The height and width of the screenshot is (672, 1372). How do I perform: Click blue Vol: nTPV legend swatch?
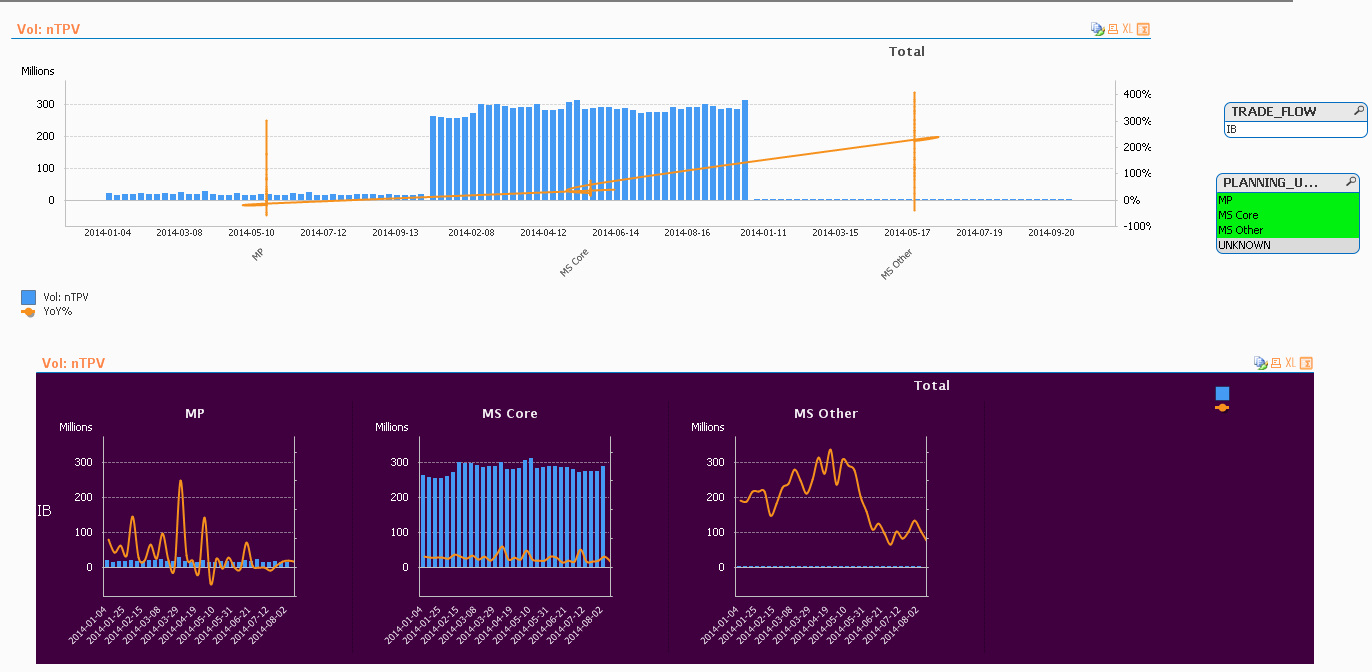(x=28, y=297)
